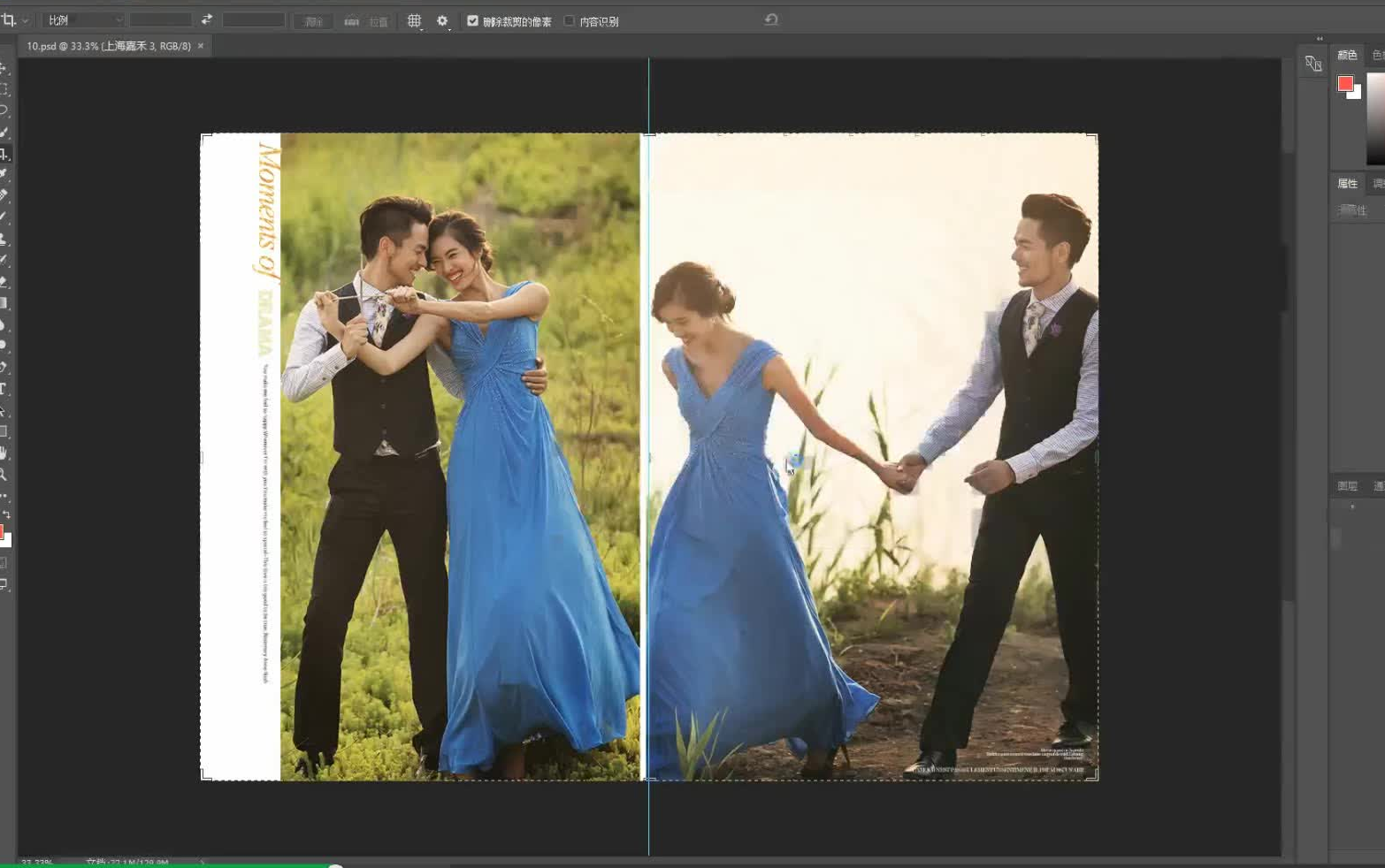Click the crop height input field
The width and height of the screenshot is (1385, 868).
pos(254,19)
